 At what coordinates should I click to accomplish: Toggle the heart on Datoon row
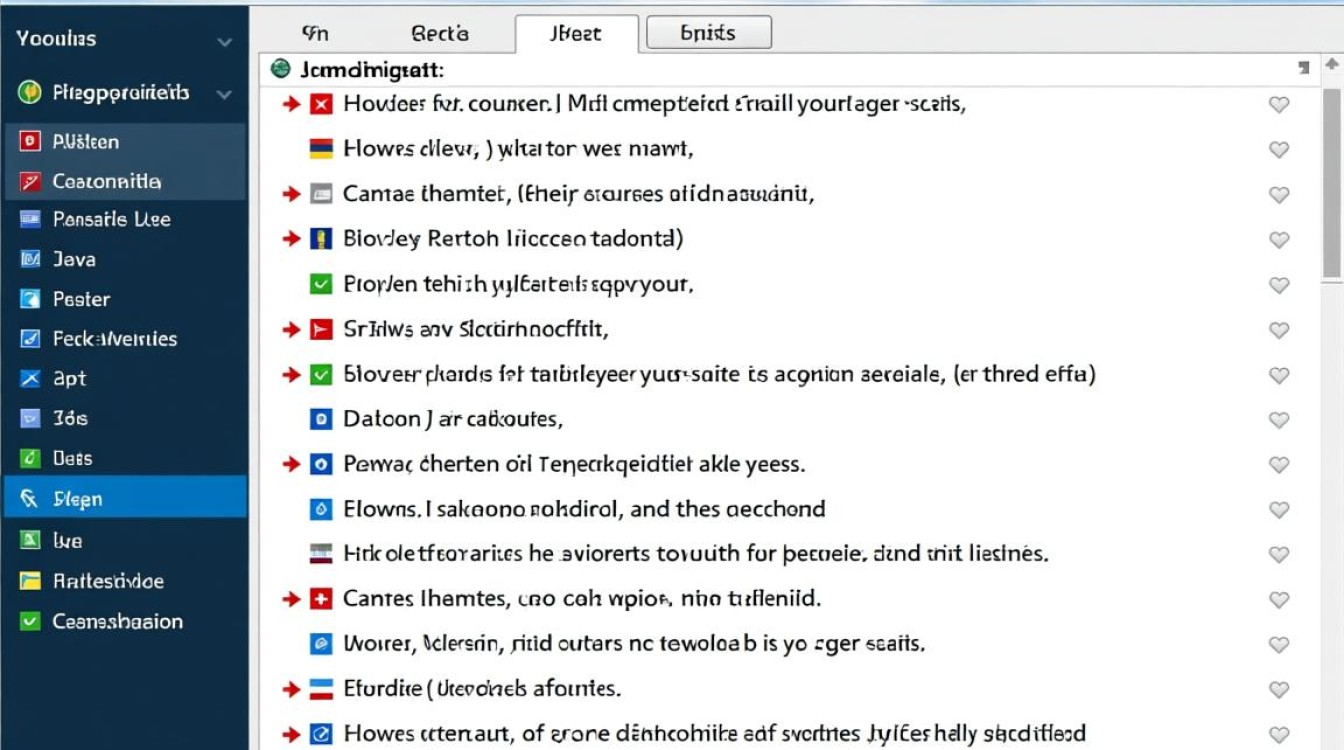click(x=1278, y=420)
